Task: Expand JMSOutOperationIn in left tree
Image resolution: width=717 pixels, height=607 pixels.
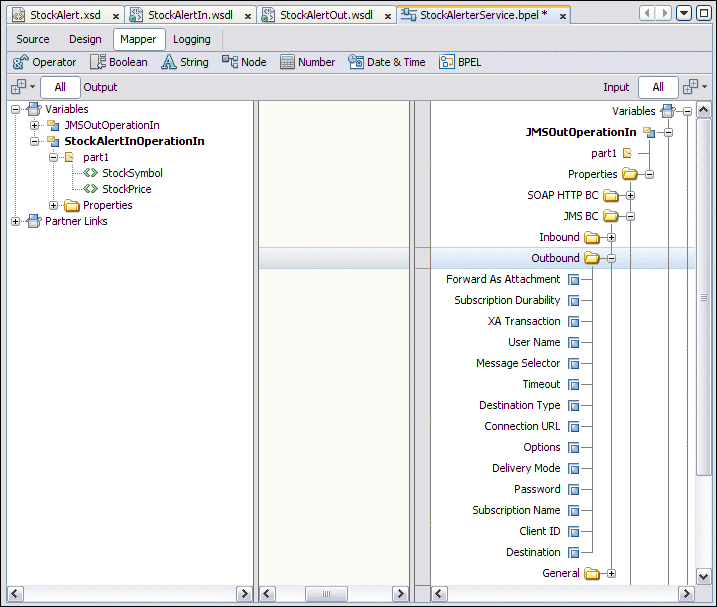Action: pos(35,125)
